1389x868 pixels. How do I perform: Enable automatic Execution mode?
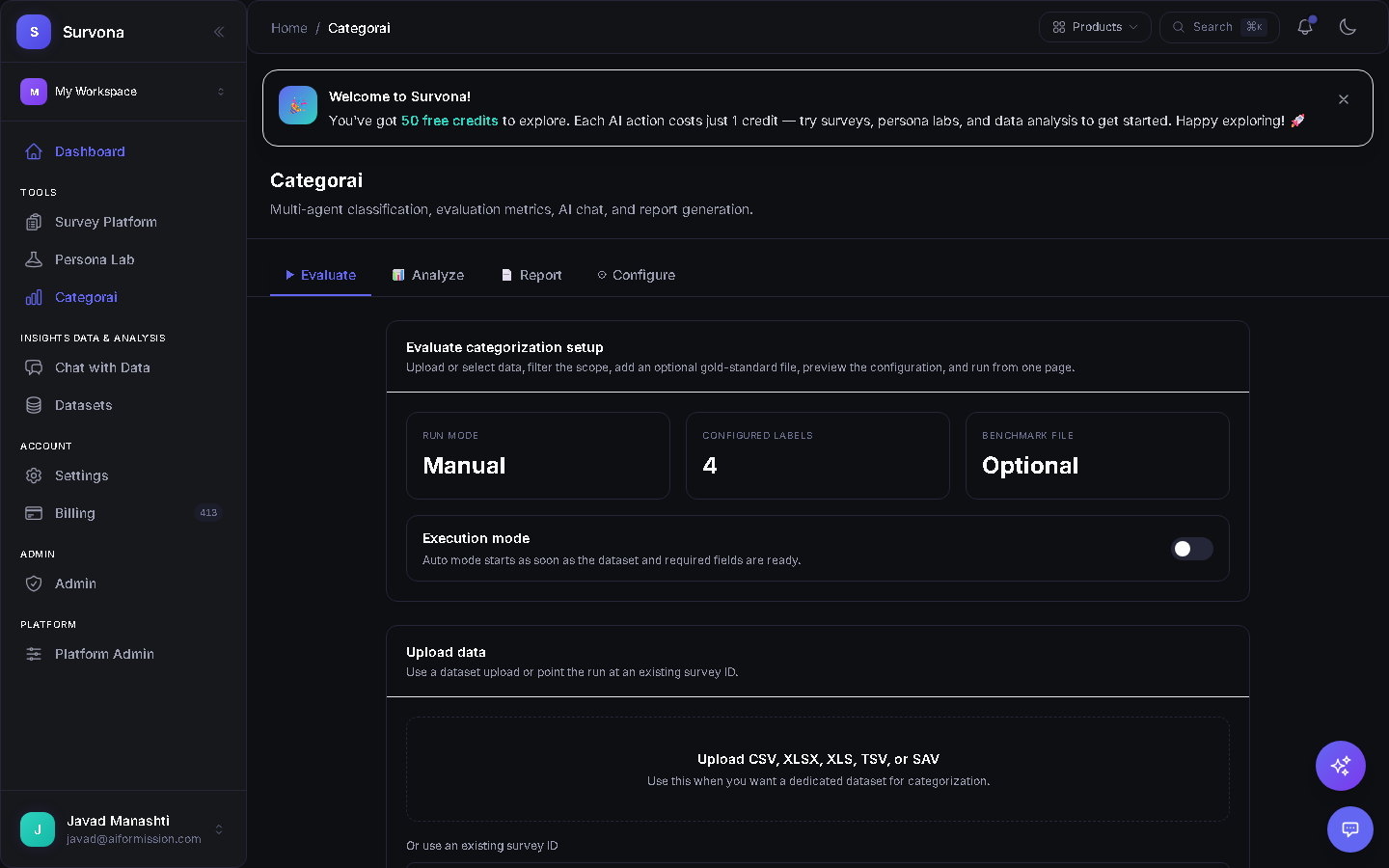point(1192,548)
